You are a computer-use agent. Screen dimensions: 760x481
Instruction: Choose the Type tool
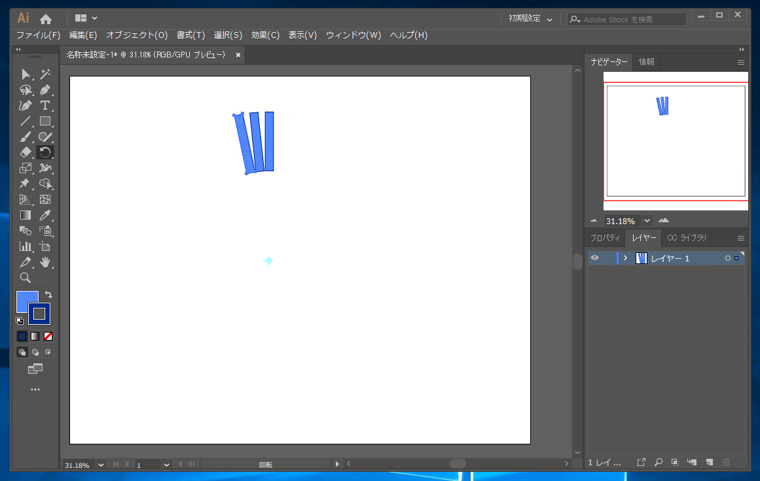click(x=45, y=106)
